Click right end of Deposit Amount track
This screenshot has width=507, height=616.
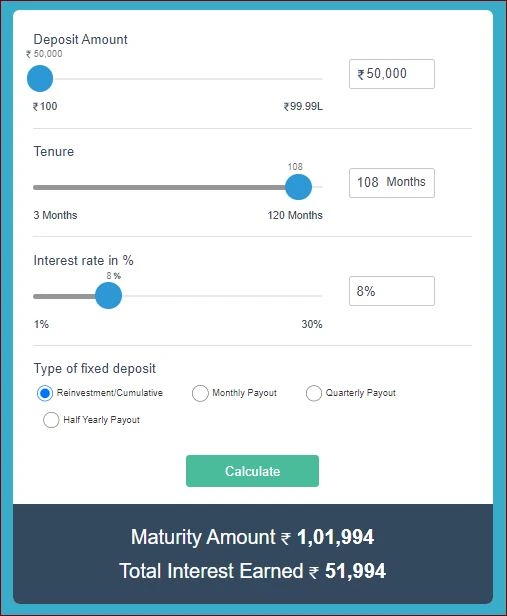tap(320, 79)
